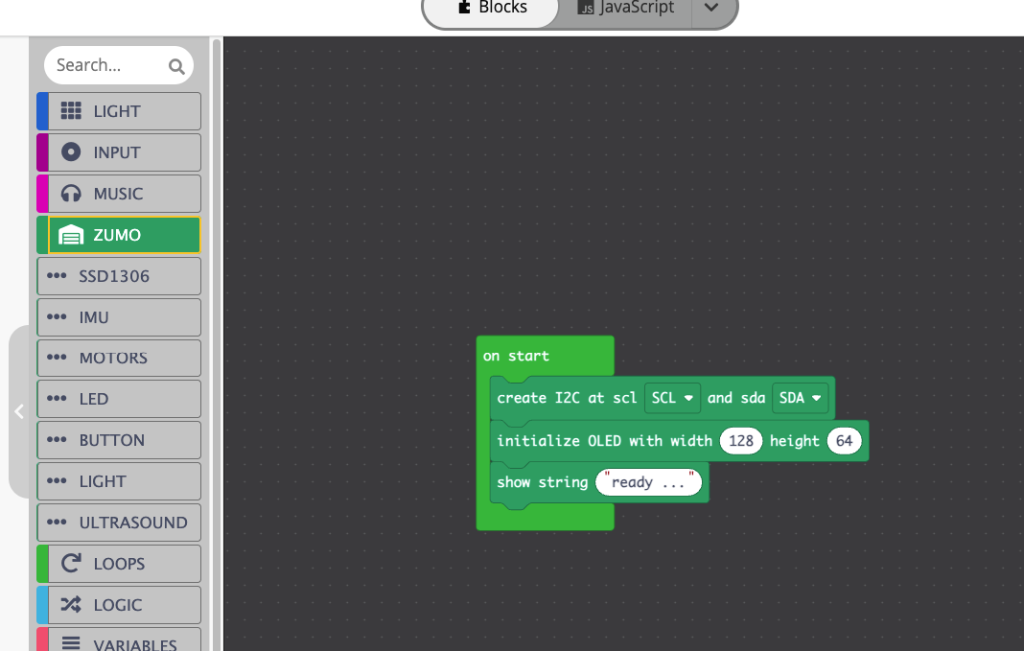Open the LOOPS redo-arrow category
This screenshot has height=651, width=1024.
point(71,563)
